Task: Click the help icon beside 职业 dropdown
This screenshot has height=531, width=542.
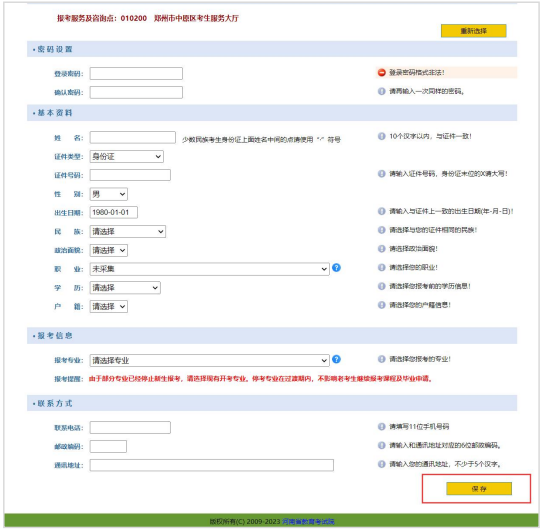Action: 336,268
